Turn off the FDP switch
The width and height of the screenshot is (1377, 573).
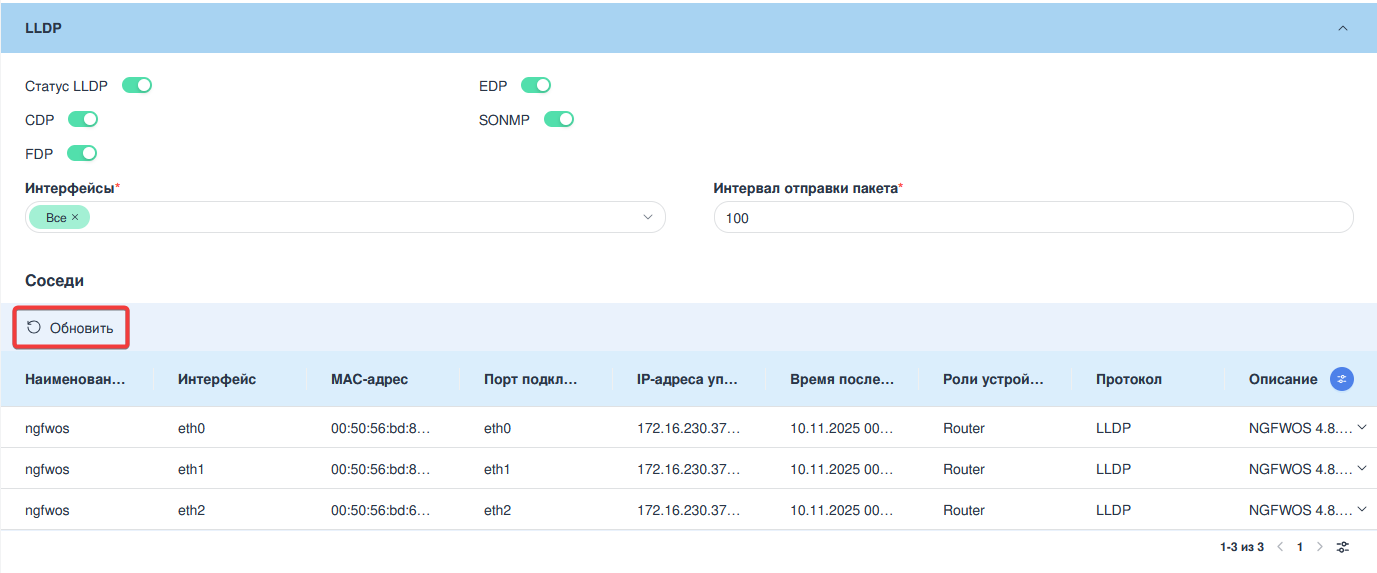82,154
